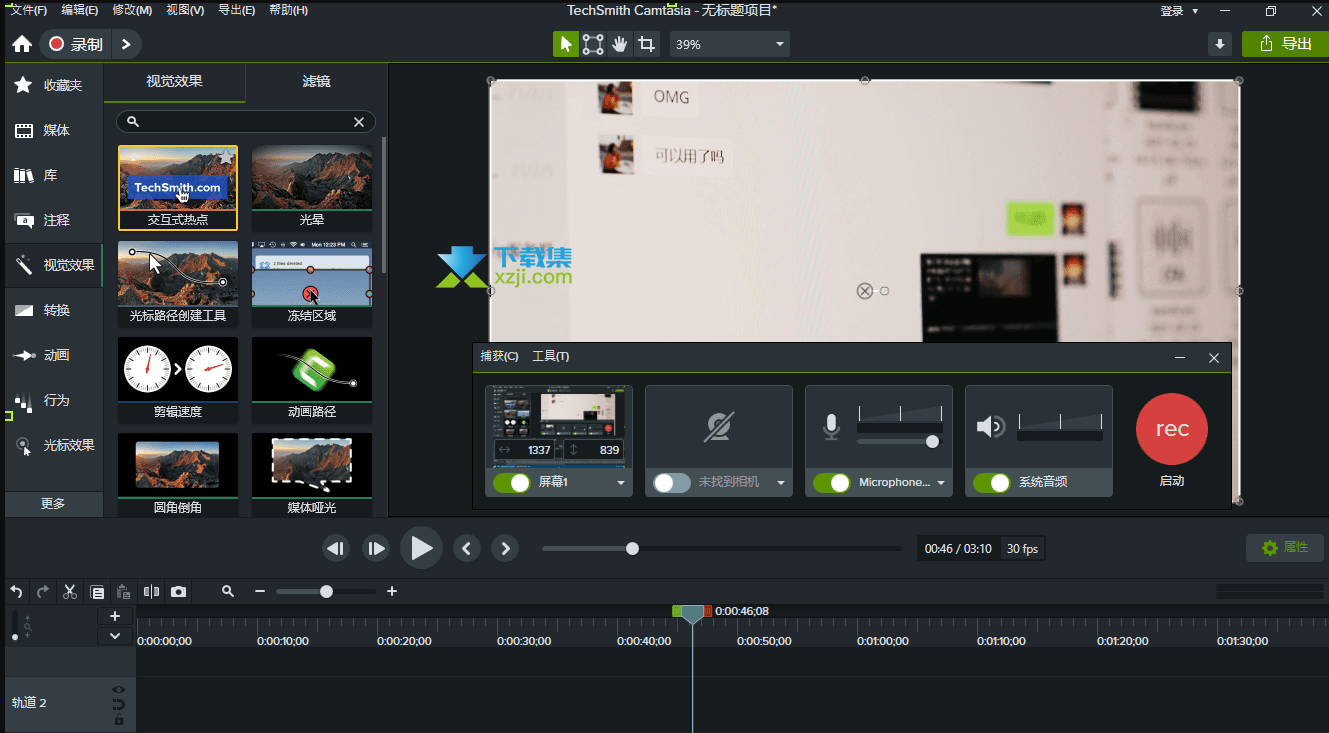Click the timeline magnifier zoom-to-fit icon
Image resolution: width=1329 pixels, height=733 pixels.
[x=228, y=591]
